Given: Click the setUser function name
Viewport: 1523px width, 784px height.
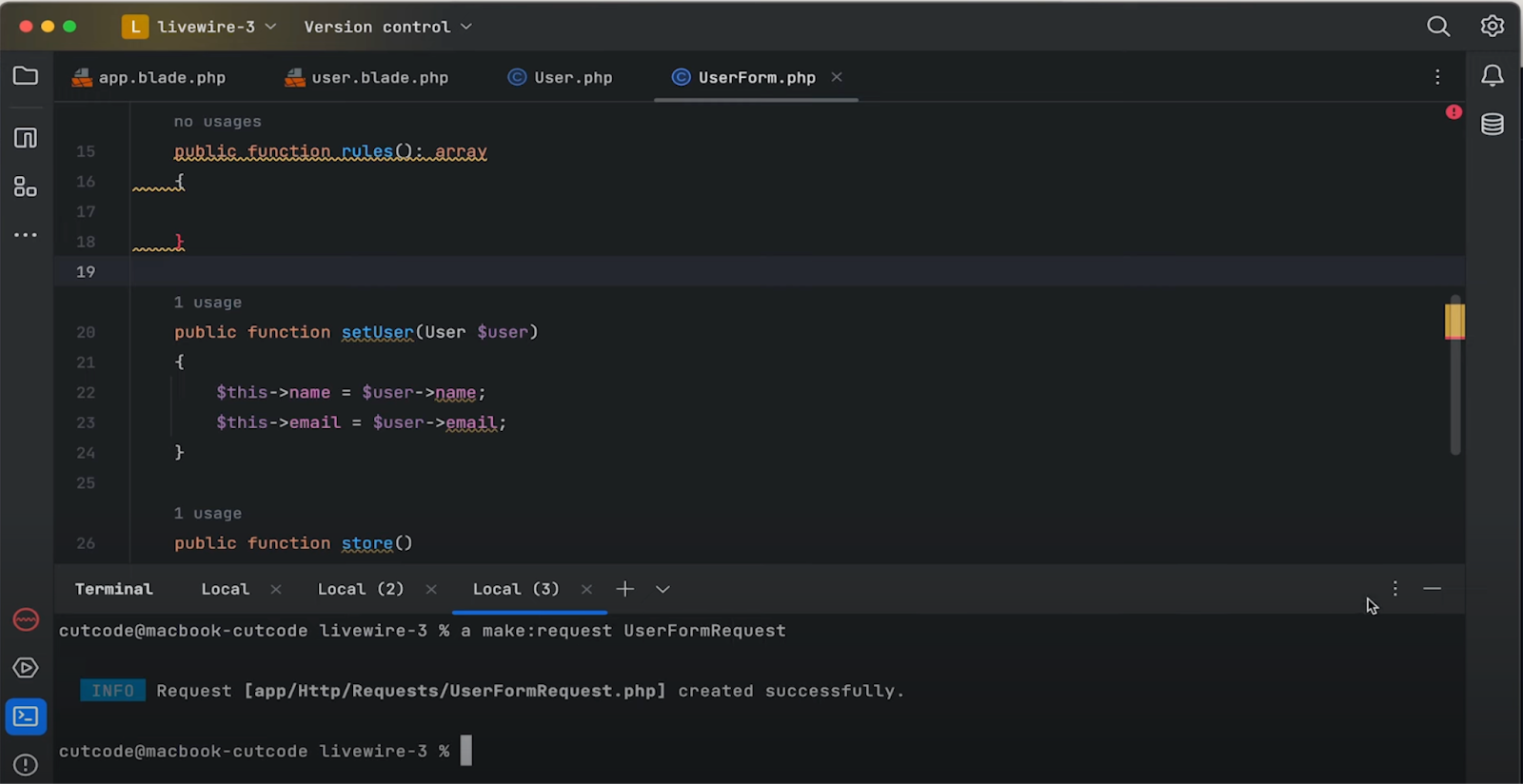Looking at the screenshot, I should click(x=378, y=332).
